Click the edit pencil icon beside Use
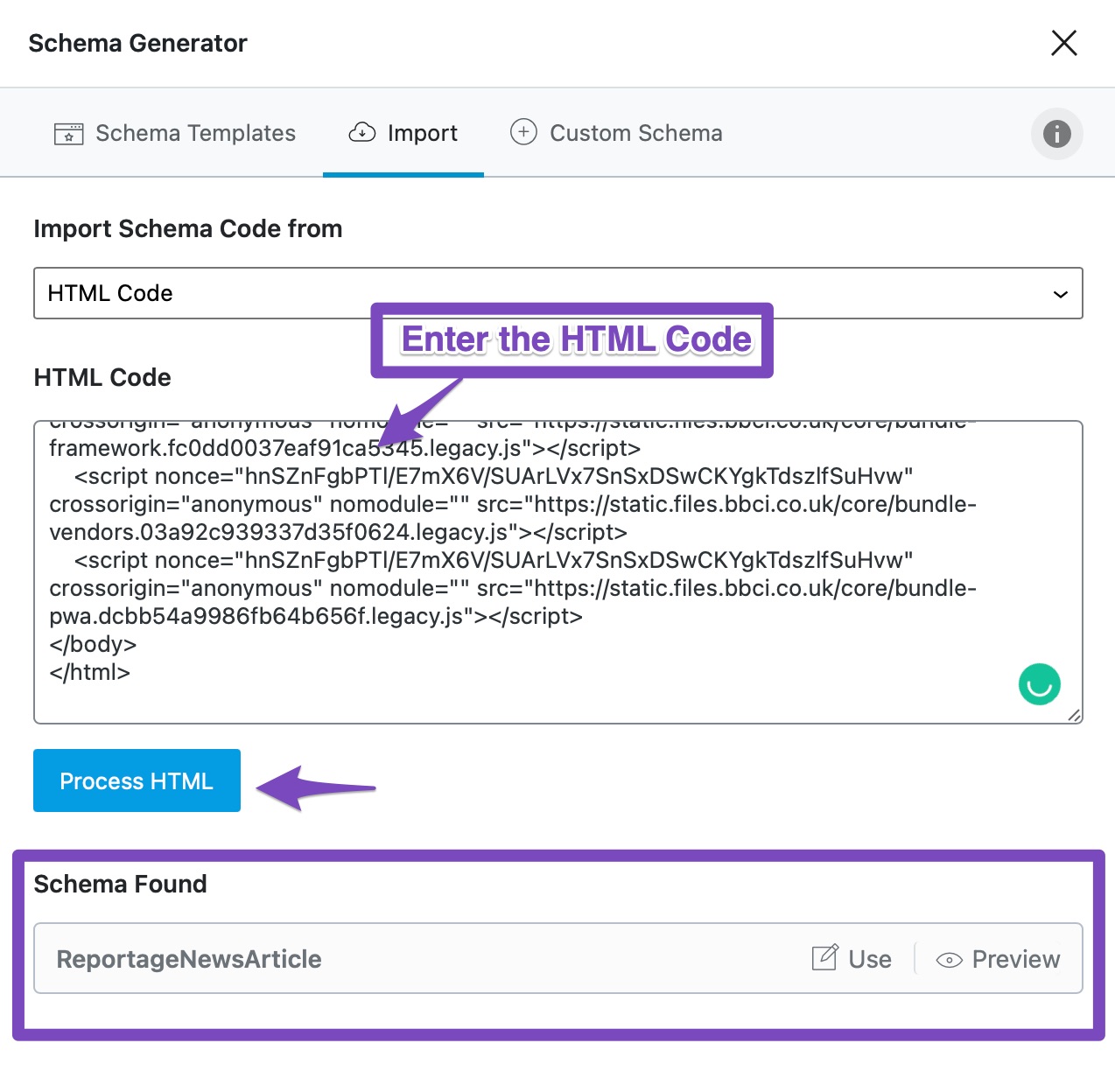The width and height of the screenshot is (1115, 1092). click(824, 957)
